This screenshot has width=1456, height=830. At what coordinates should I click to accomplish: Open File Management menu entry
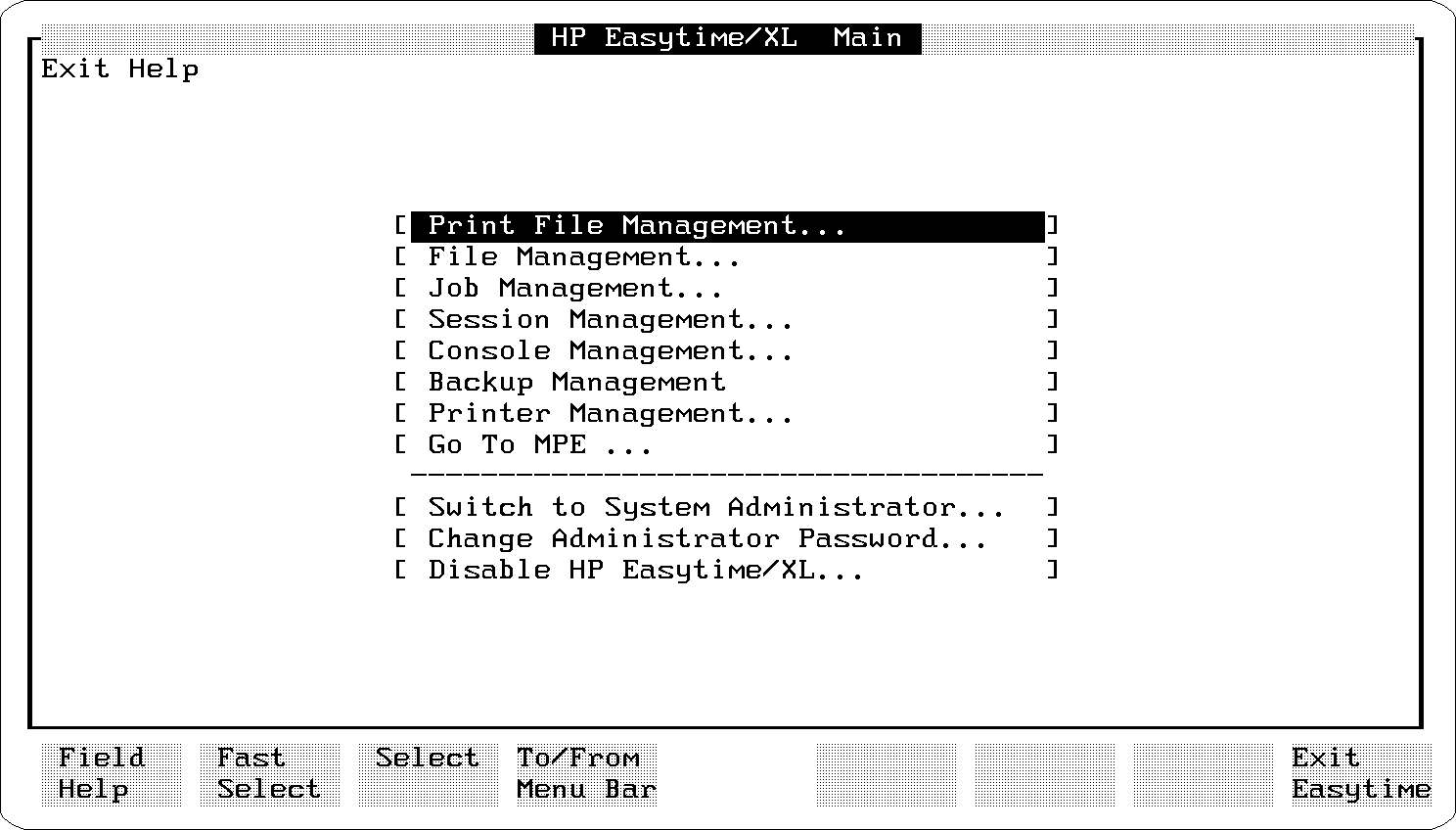pyautogui.click(x=583, y=257)
